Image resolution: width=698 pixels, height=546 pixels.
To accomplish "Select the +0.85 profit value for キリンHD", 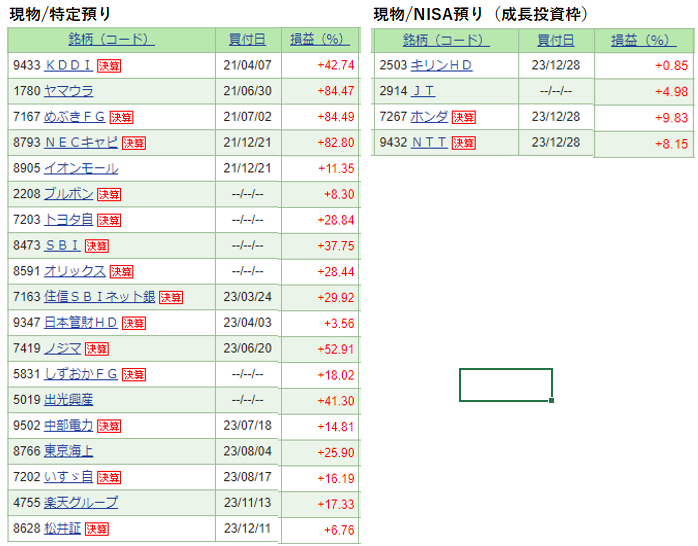I will tap(671, 66).
